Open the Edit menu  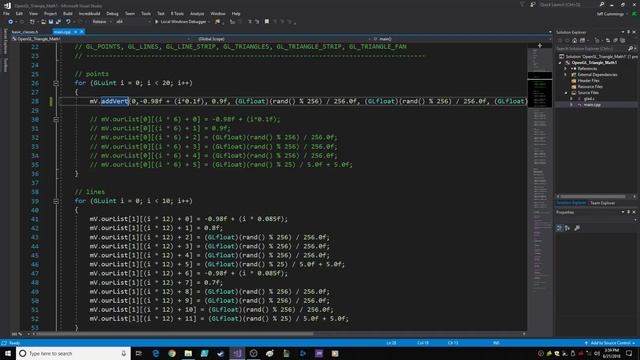coord(19,13)
